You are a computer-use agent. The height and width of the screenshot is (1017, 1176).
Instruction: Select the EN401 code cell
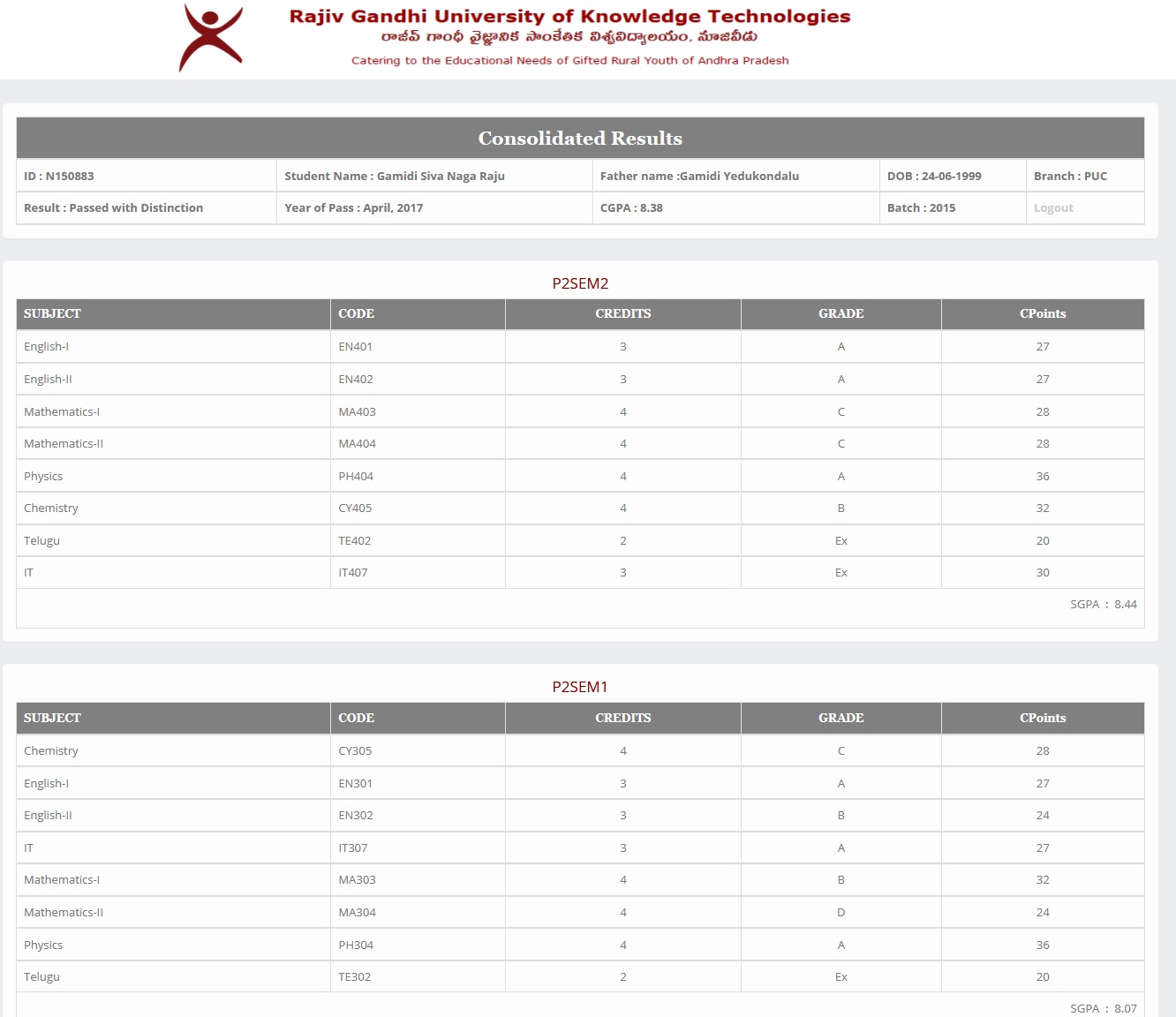click(x=418, y=347)
